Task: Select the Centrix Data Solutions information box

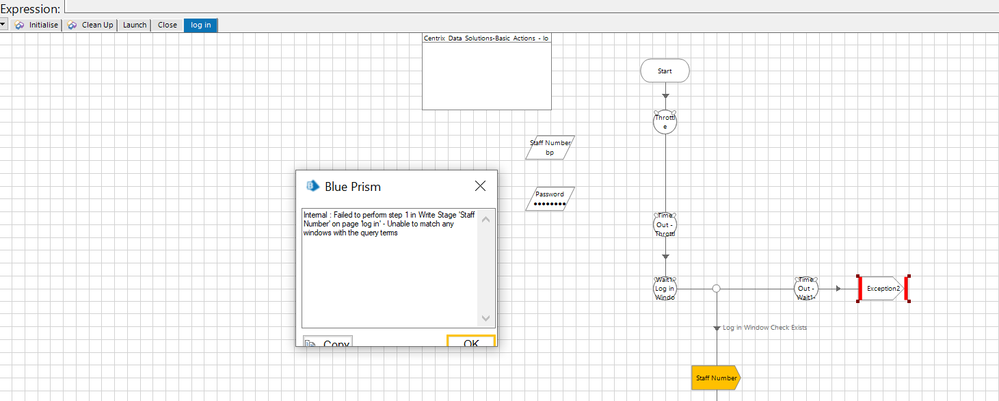Action: coord(487,71)
